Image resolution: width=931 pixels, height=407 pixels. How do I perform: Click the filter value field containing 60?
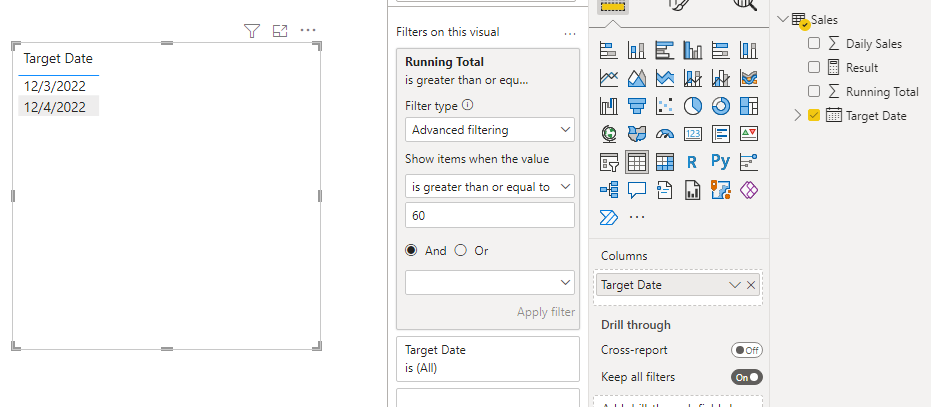point(490,215)
